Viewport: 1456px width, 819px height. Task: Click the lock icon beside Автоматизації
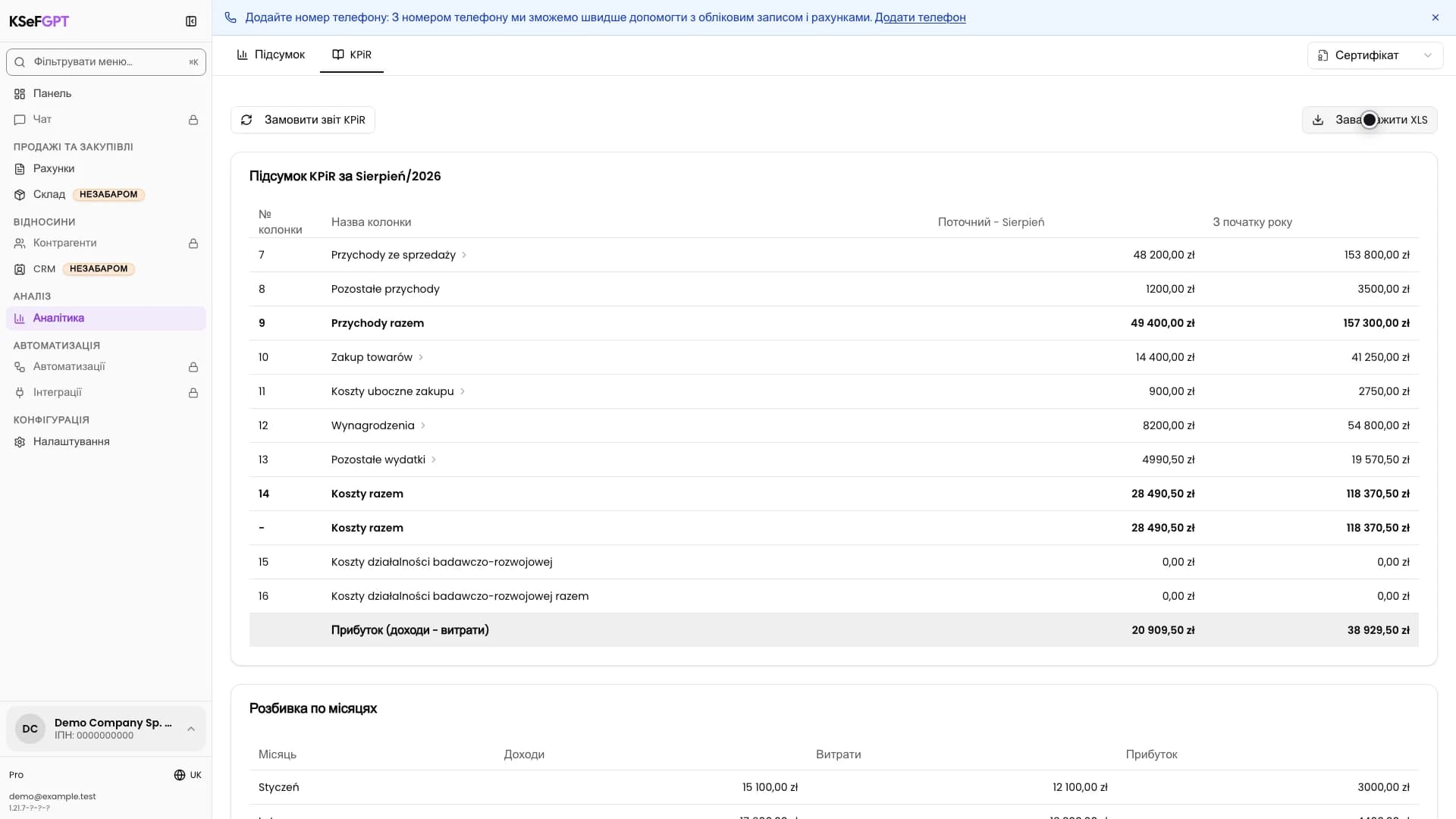pyautogui.click(x=193, y=367)
